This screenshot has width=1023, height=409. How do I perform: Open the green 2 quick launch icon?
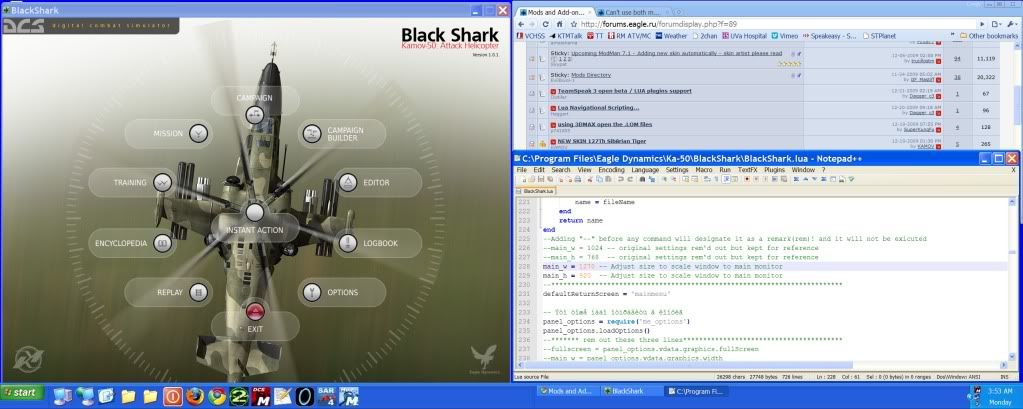239,395
